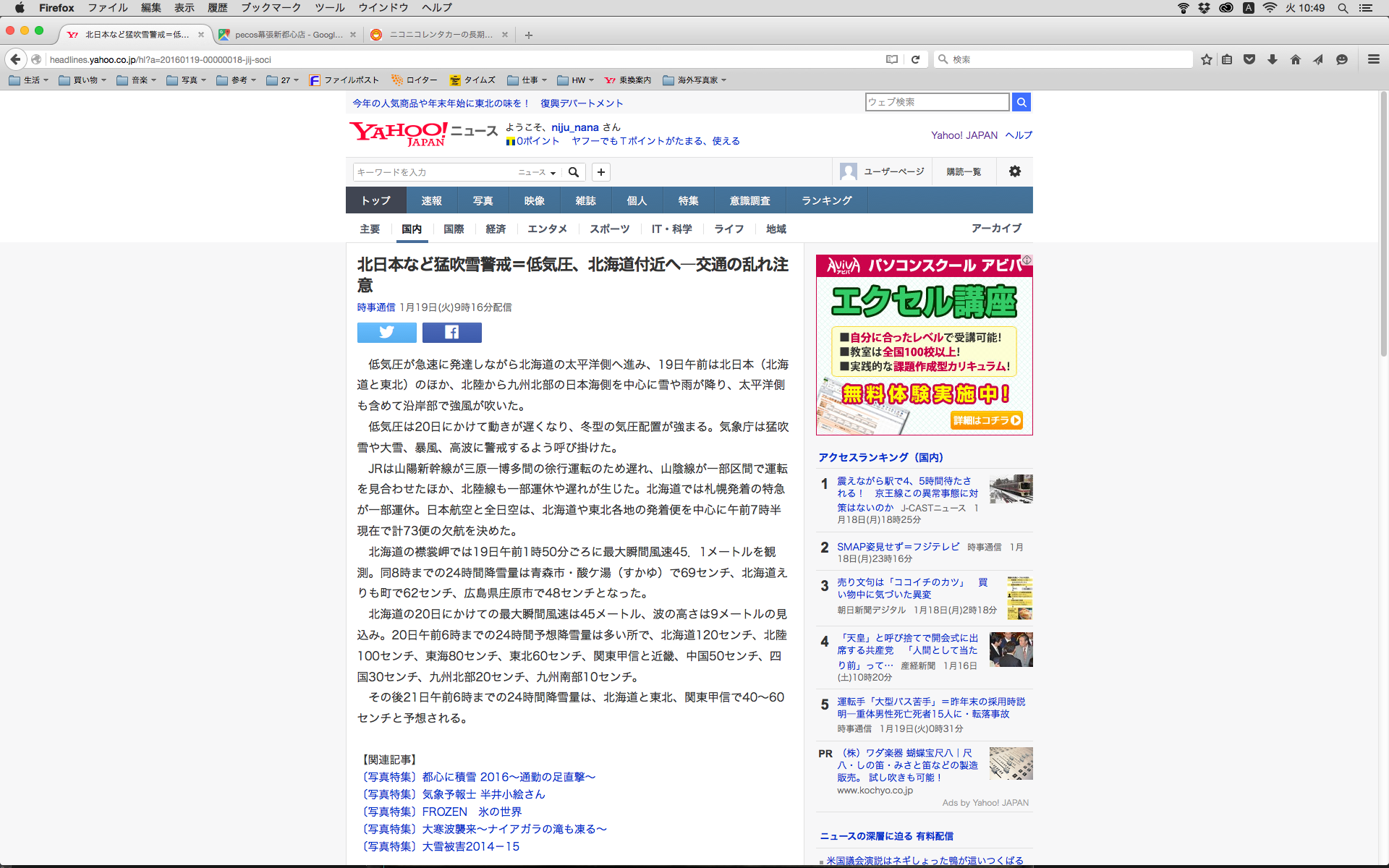Select the 経済 news category
Image resolution: width=1389 pixels, height=868 pixels.
click(496, 229)
